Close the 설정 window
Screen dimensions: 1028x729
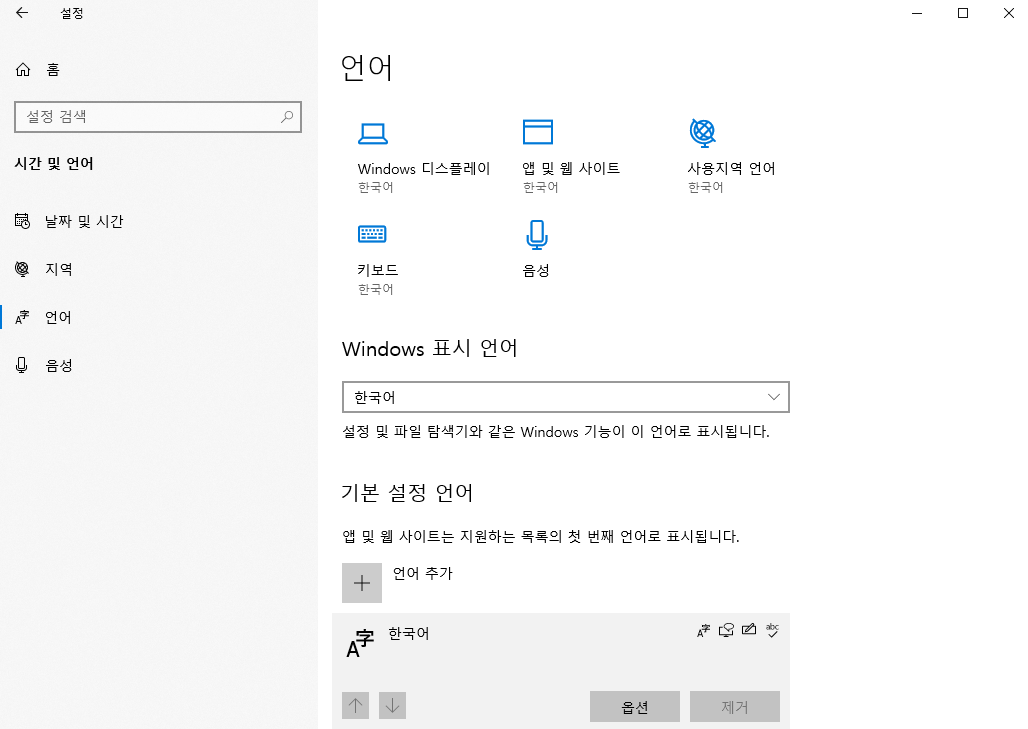point(1008,13)
